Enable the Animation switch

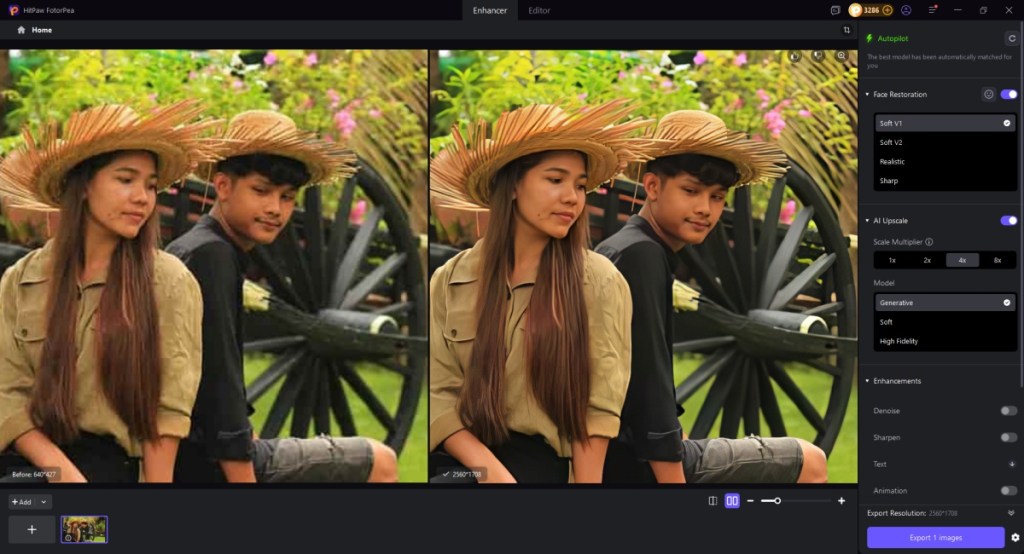point(1008,491)
